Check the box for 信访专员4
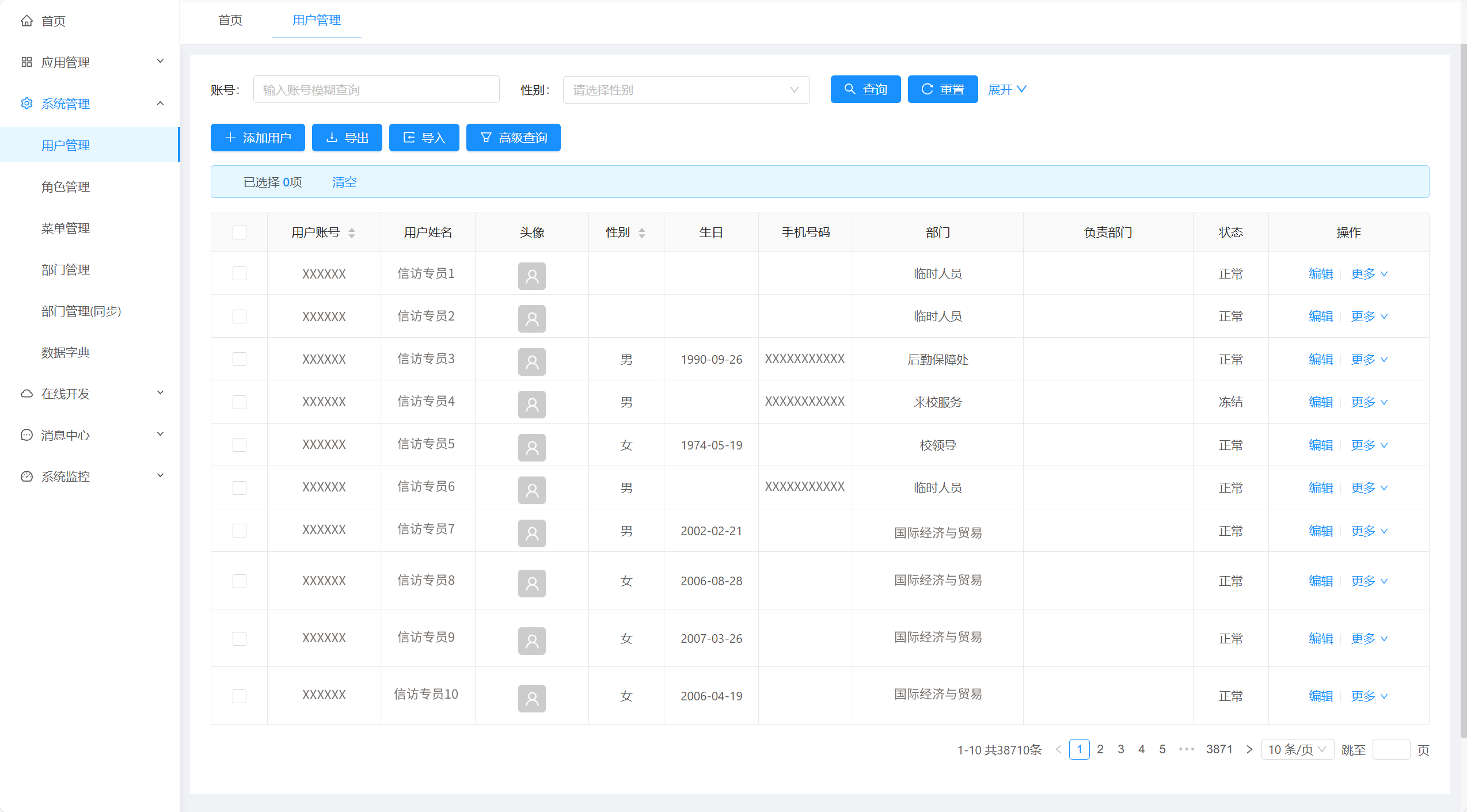Screen dimensions: 1467x812 click(x=240, y=402)
